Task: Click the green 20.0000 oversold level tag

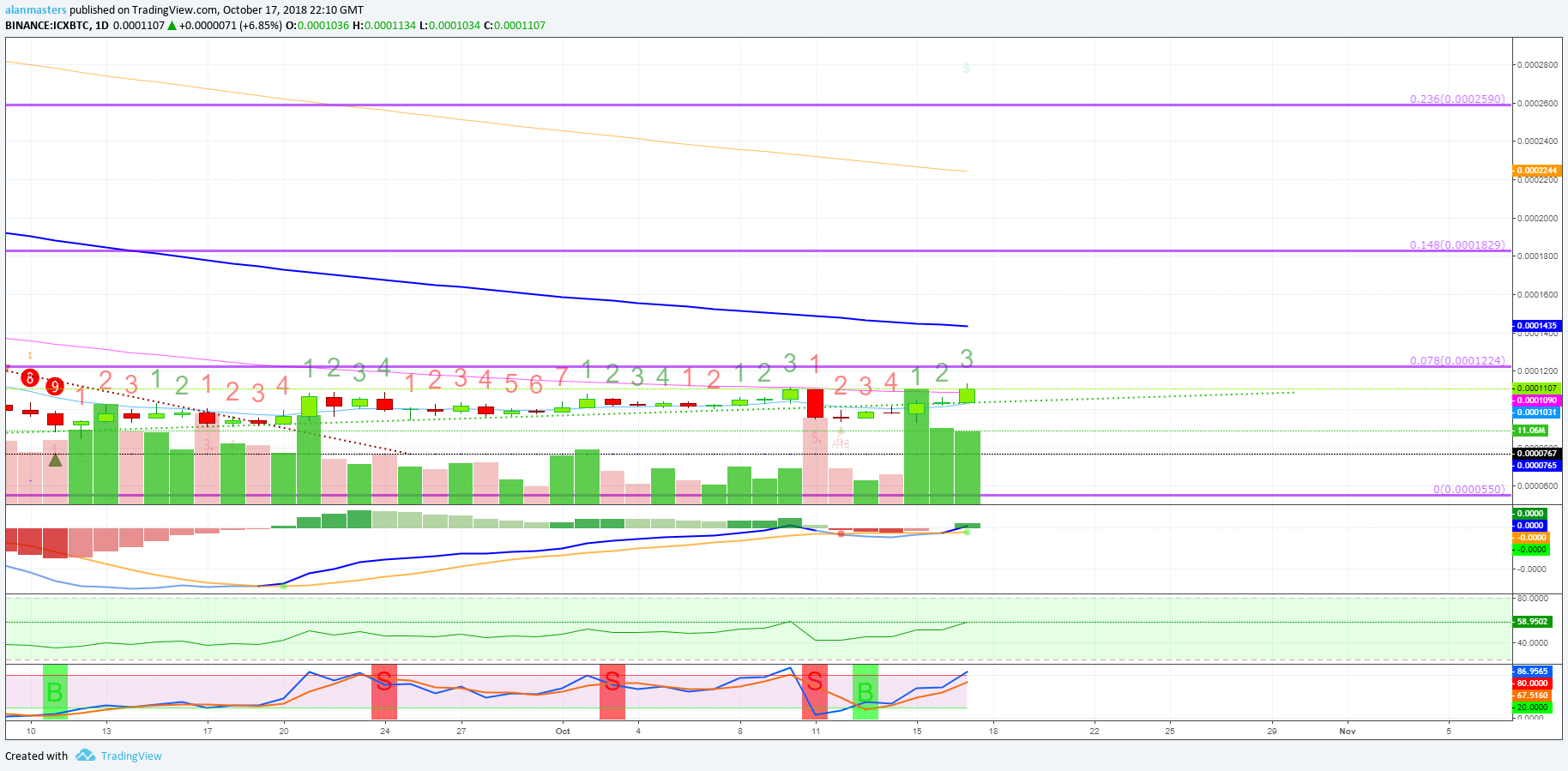Action: (x=1532, y=708)
